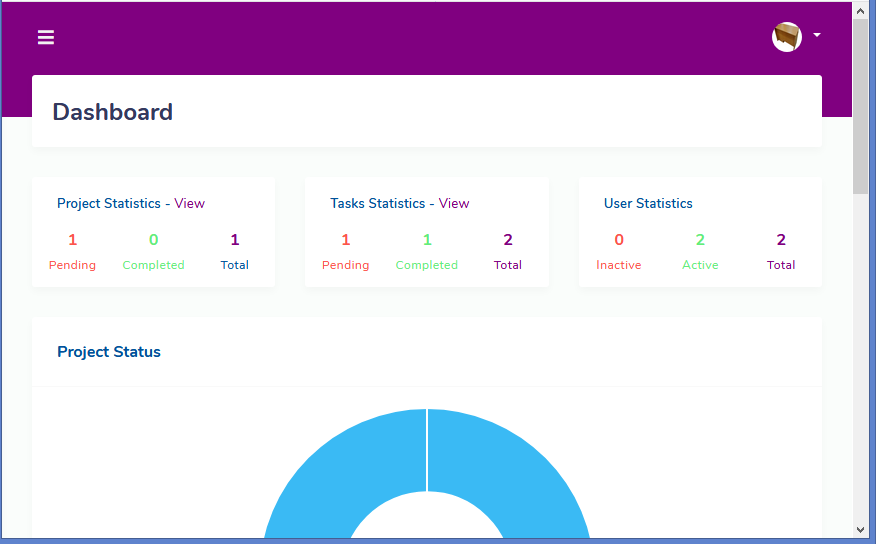Click the active users count 2
Screen dimensions: 876x544
click(x=700, y=240)
